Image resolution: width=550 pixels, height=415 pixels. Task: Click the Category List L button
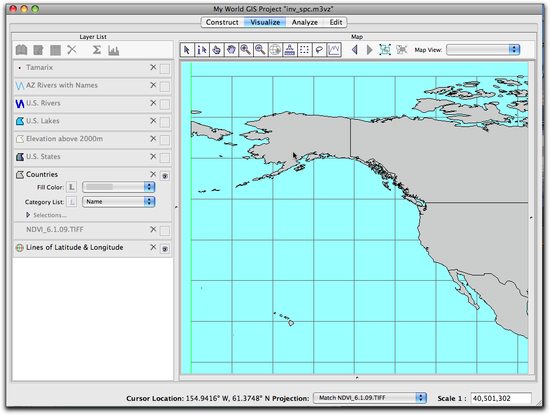(72, 202)
